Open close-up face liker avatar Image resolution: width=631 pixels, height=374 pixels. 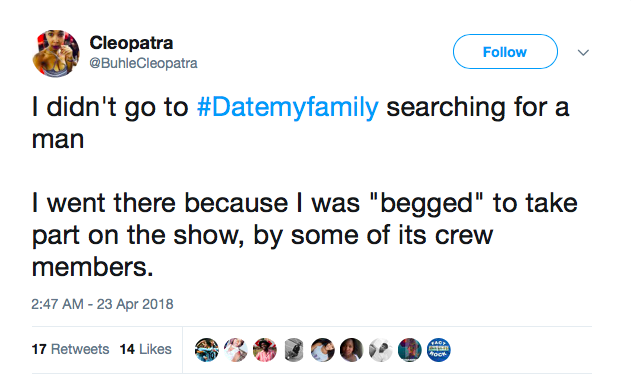click(x=352, y=349)
